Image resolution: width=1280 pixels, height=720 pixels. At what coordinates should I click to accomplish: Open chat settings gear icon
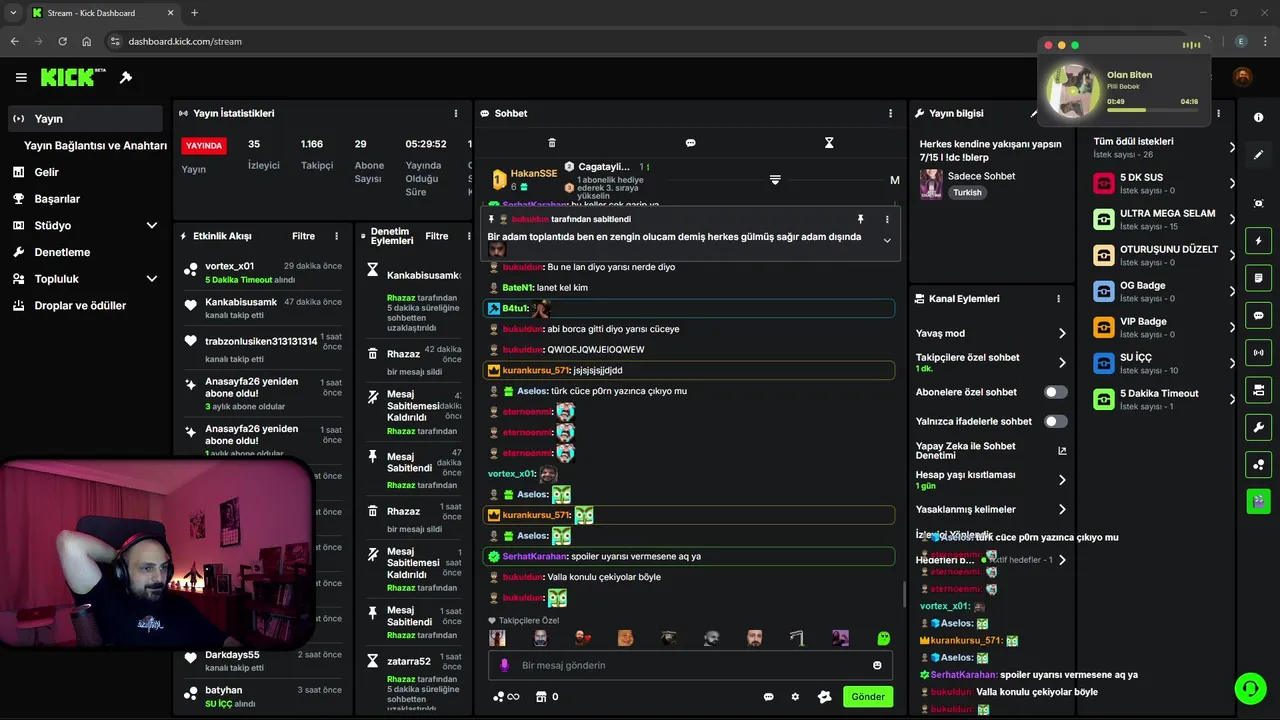(795, 697)
